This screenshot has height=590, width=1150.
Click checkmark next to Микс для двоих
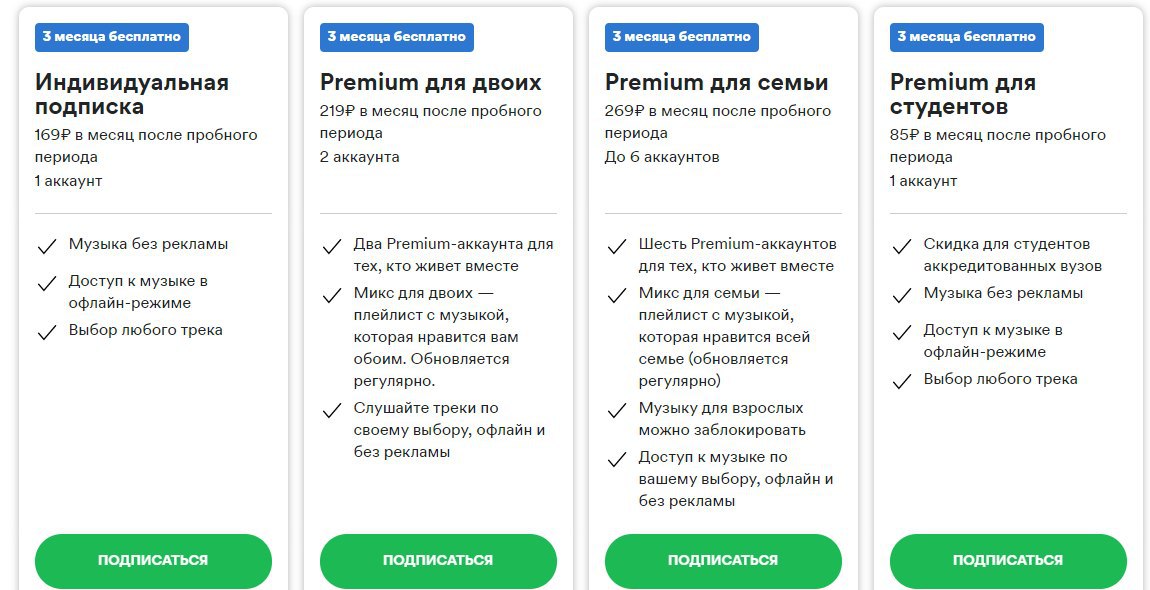coord(332,295)
